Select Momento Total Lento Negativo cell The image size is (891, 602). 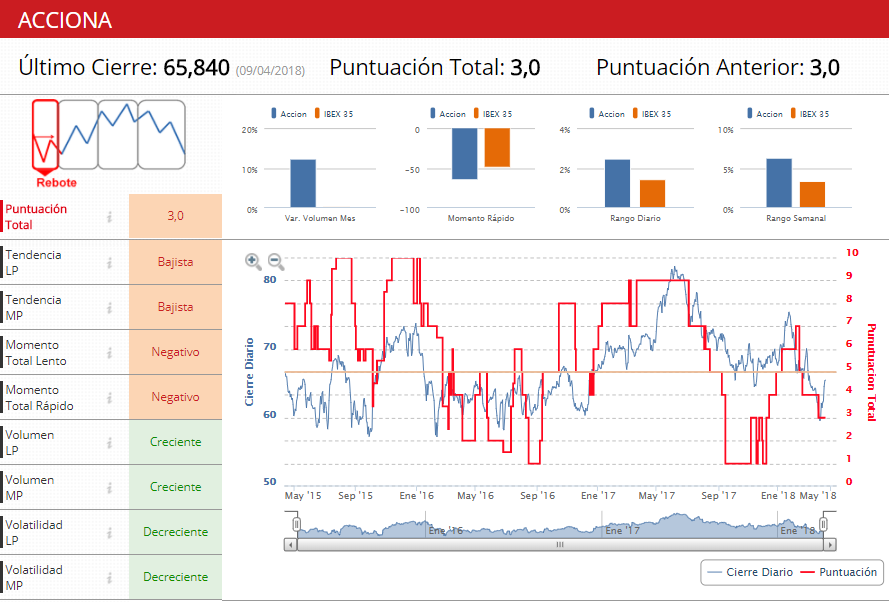pyautogui.click(x=176, y=352)
